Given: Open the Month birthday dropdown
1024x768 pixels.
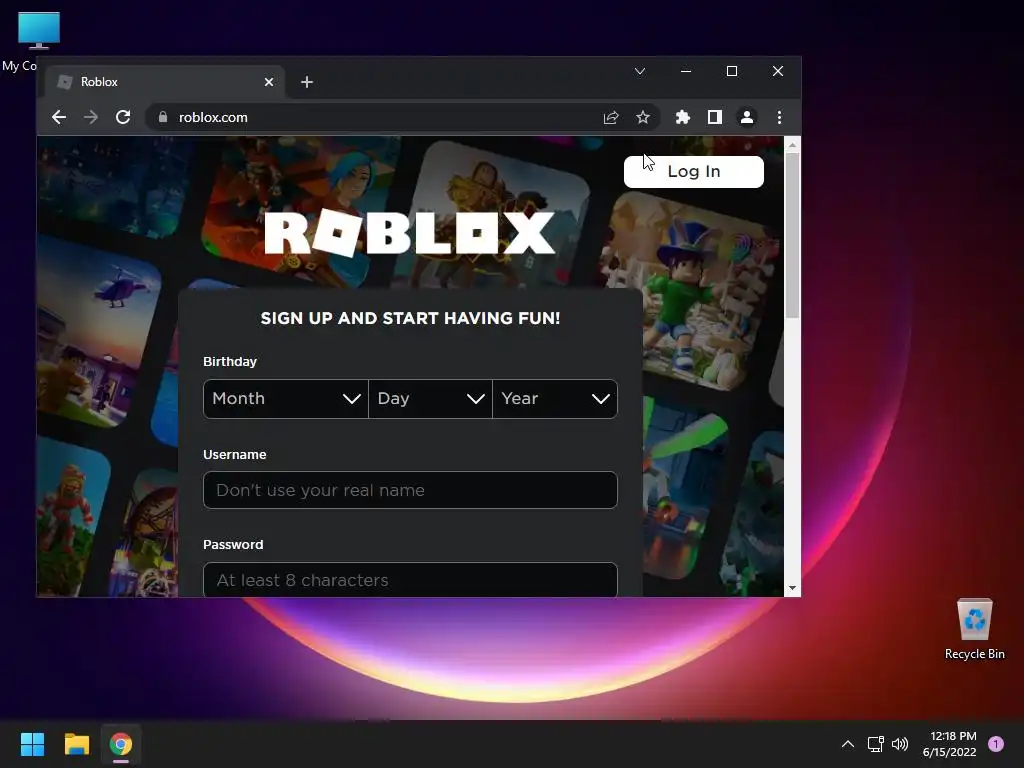Looking at the screenshot, I should pos(286,399).
